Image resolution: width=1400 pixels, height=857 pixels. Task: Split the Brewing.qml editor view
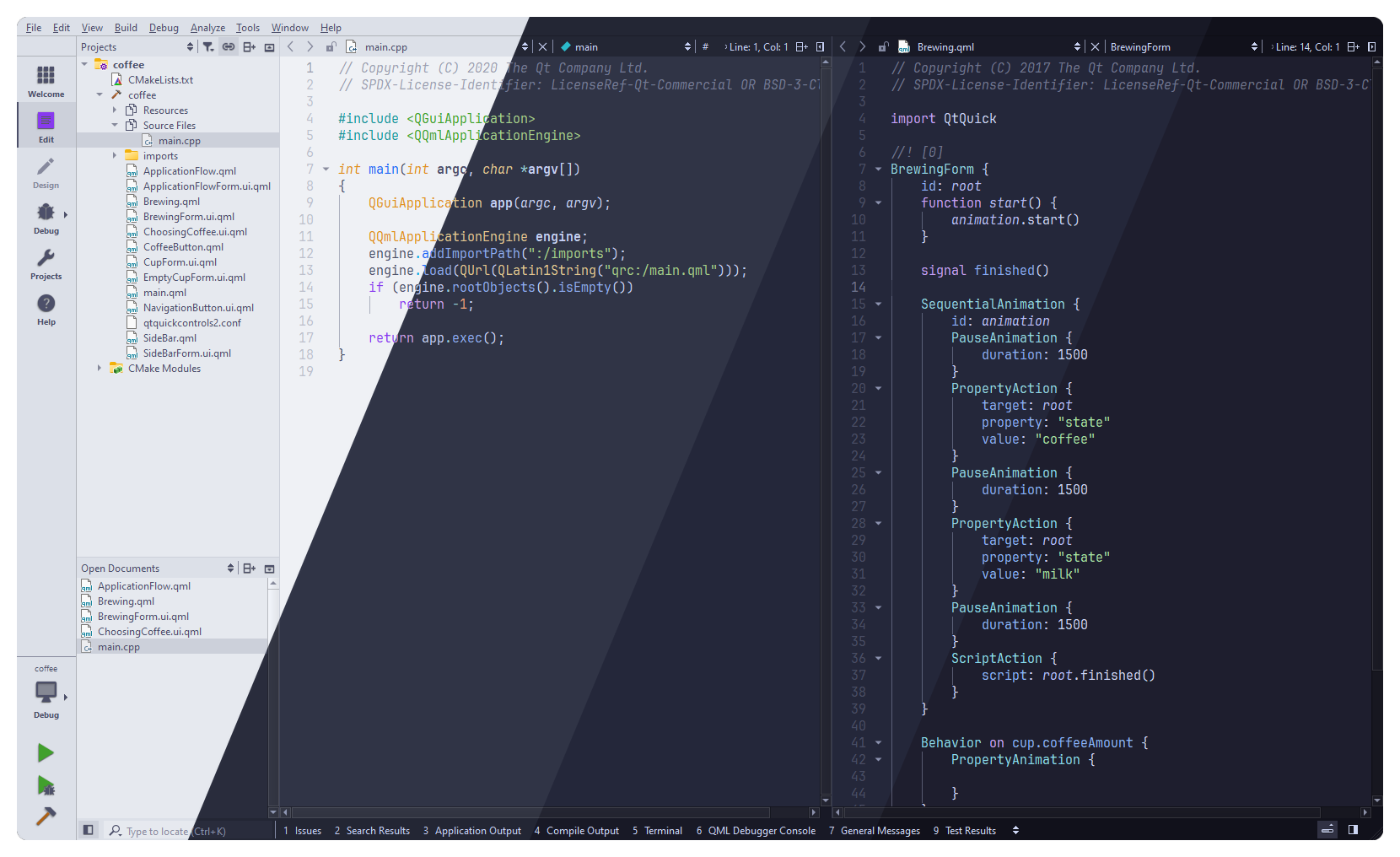point(1353,47)
